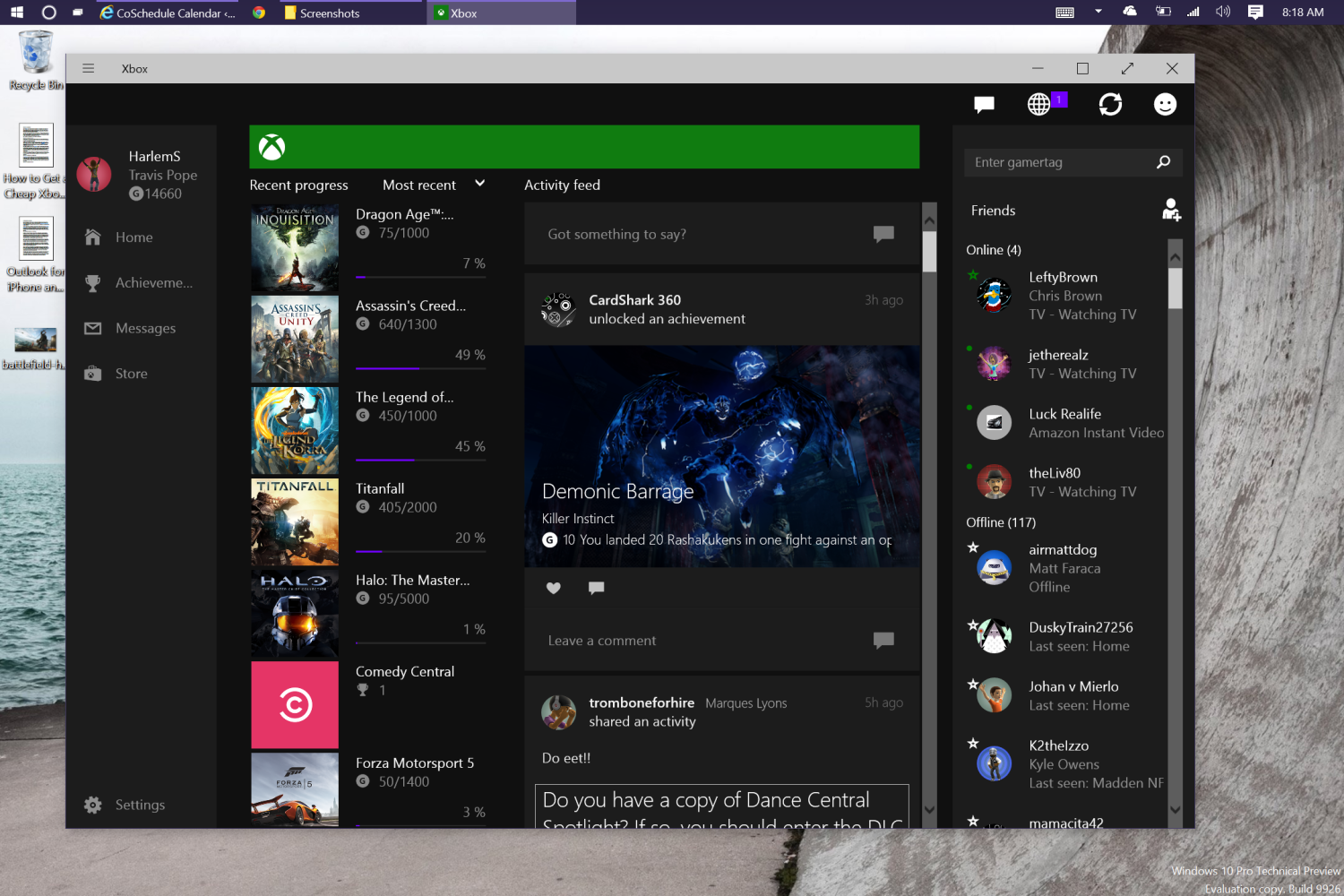Like the CardShark 360 achievement post
The height and width of the screenshot is (896, 1344).
point(554,588)
